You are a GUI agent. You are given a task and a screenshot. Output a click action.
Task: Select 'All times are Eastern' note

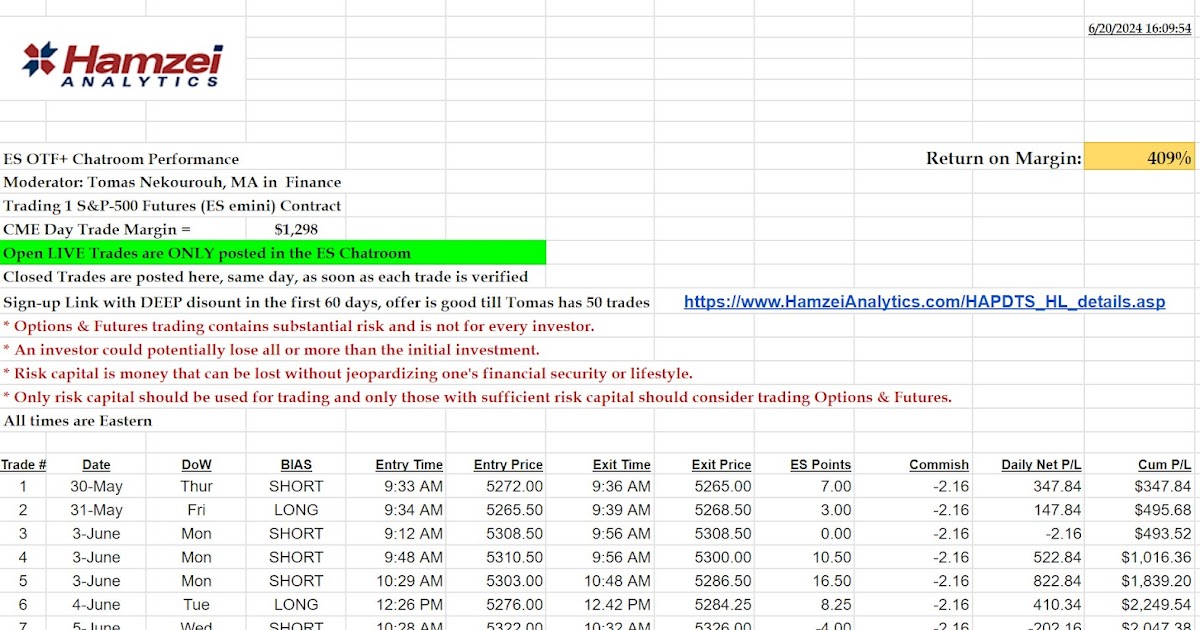coord(78,421)
